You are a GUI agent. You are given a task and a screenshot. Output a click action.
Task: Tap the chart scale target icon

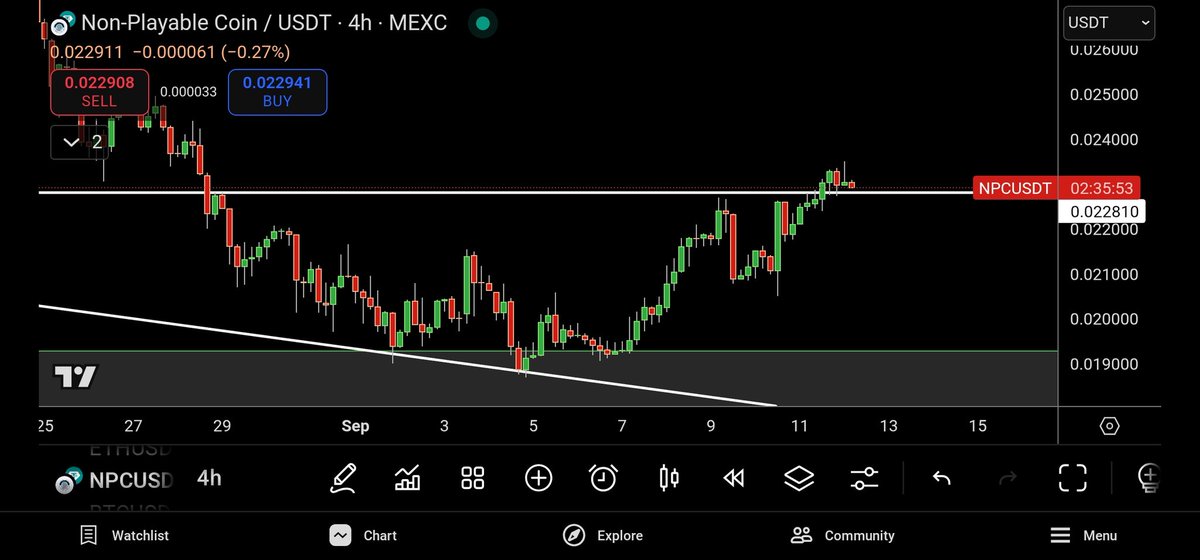coord(1109,426)
